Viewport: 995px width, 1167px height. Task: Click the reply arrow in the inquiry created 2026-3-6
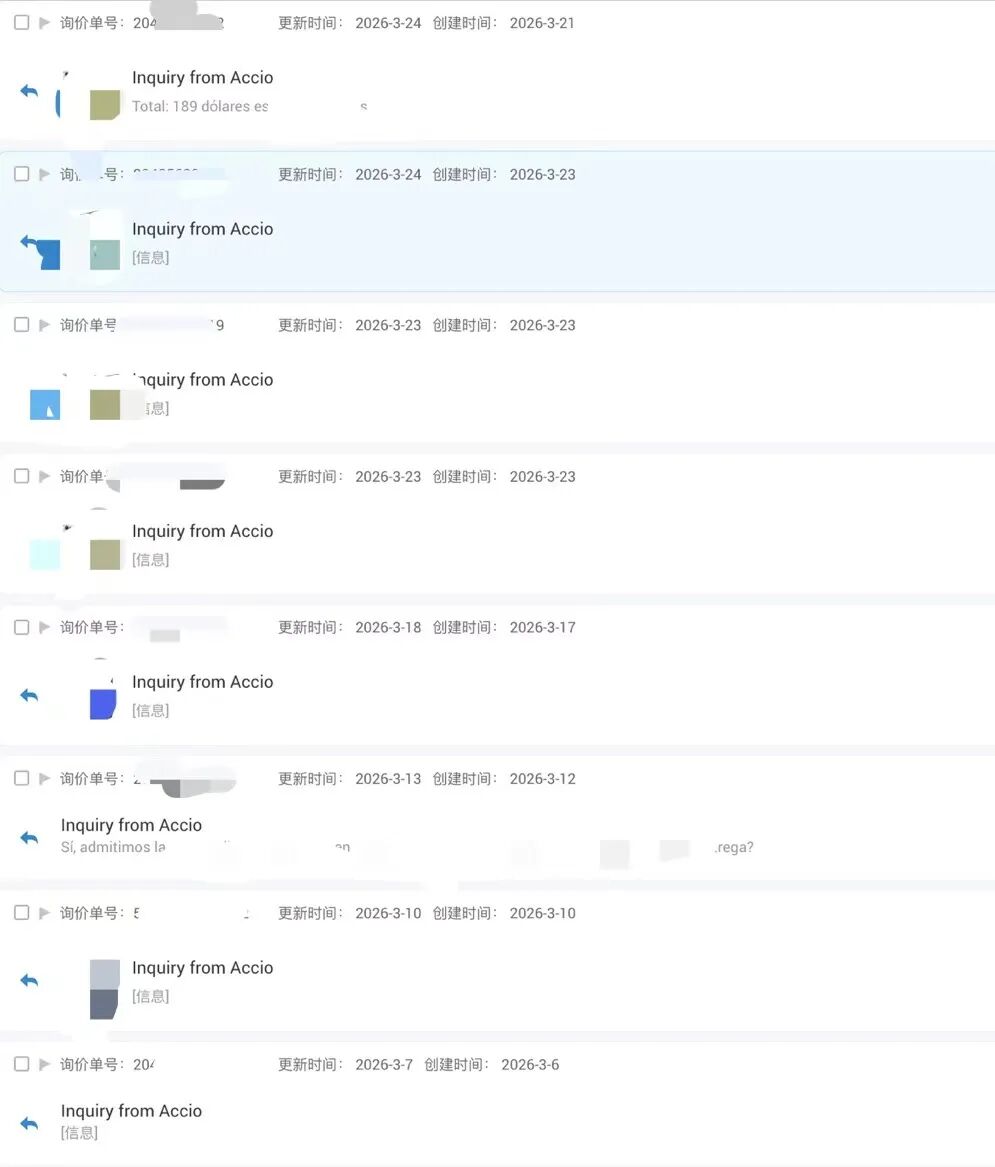(x=29, y=1123)
